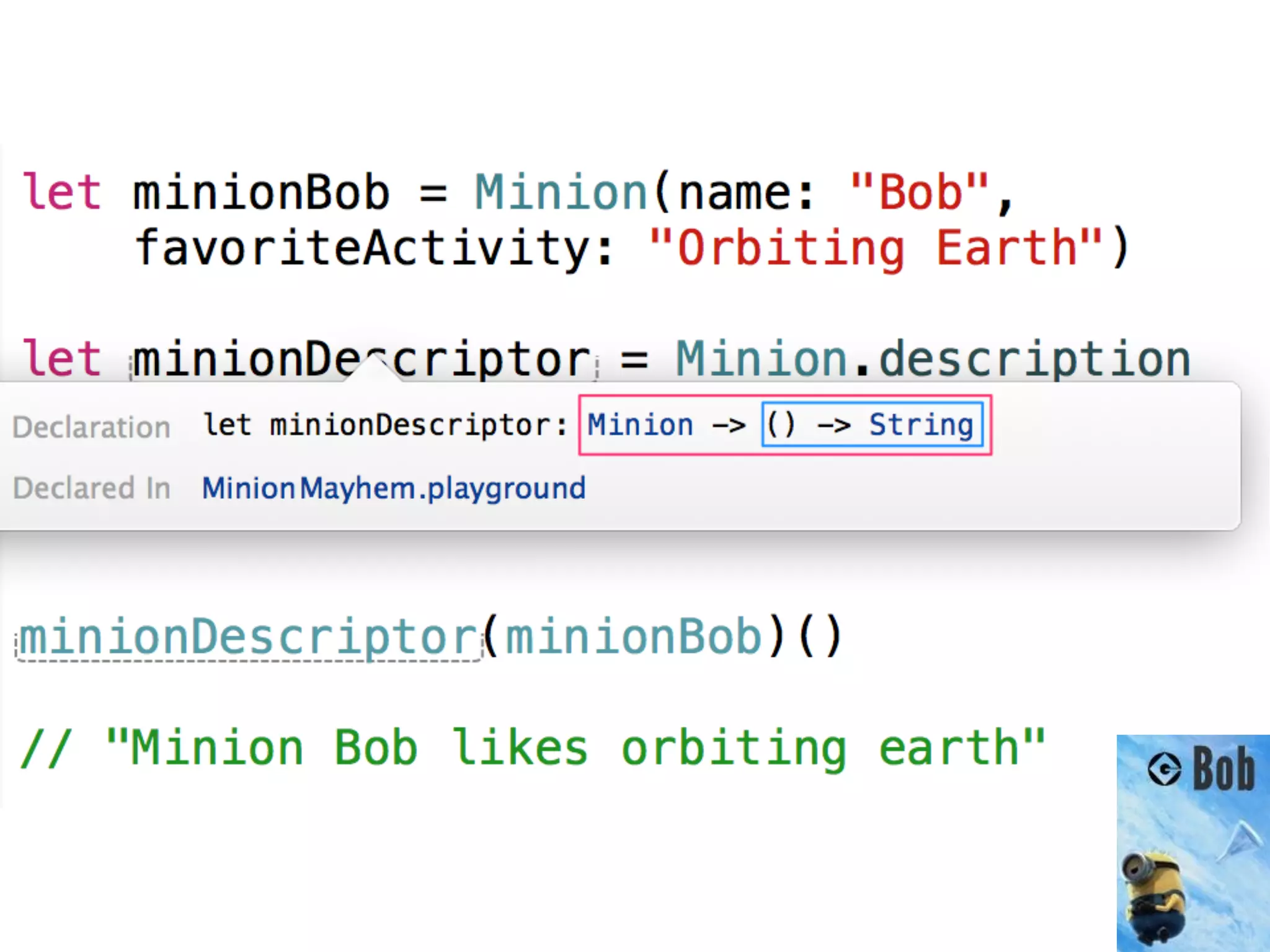This screenshot has height=952, width=1270.
Task: Click the empty parentheses ending the call
Action: coord(820,637)
